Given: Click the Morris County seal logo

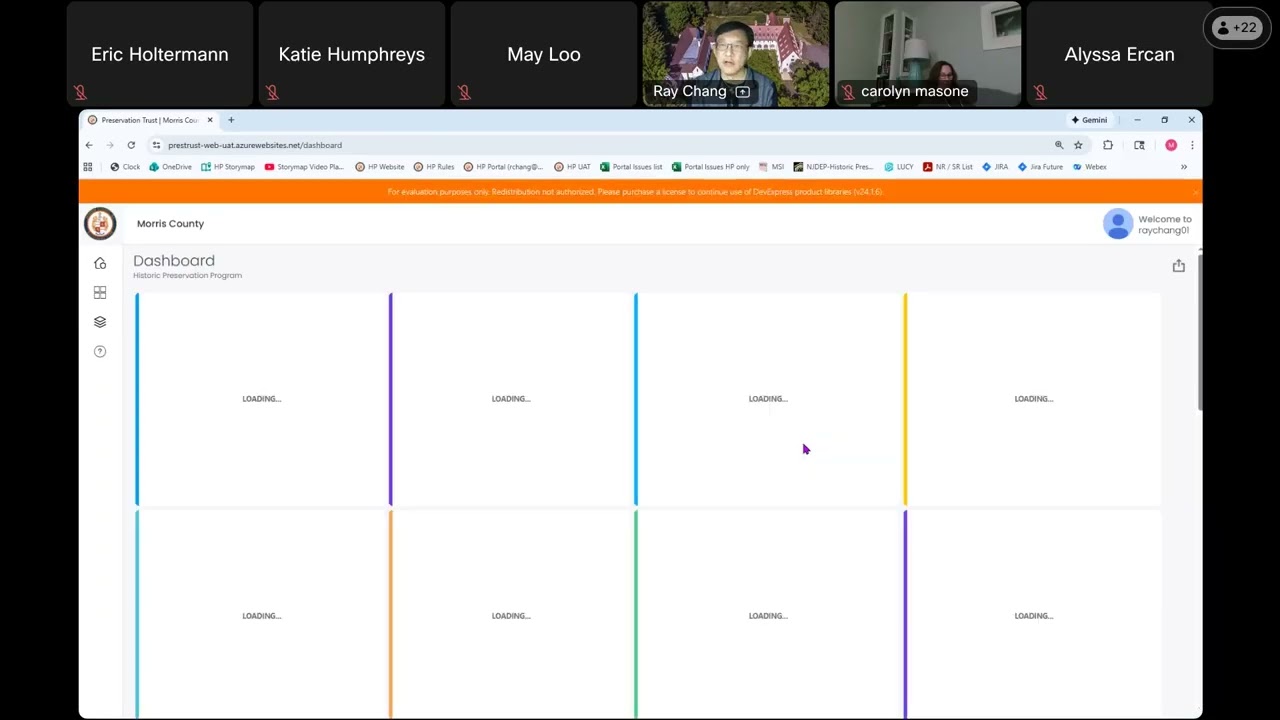Looking at the screenshot, I should point(100,224).
